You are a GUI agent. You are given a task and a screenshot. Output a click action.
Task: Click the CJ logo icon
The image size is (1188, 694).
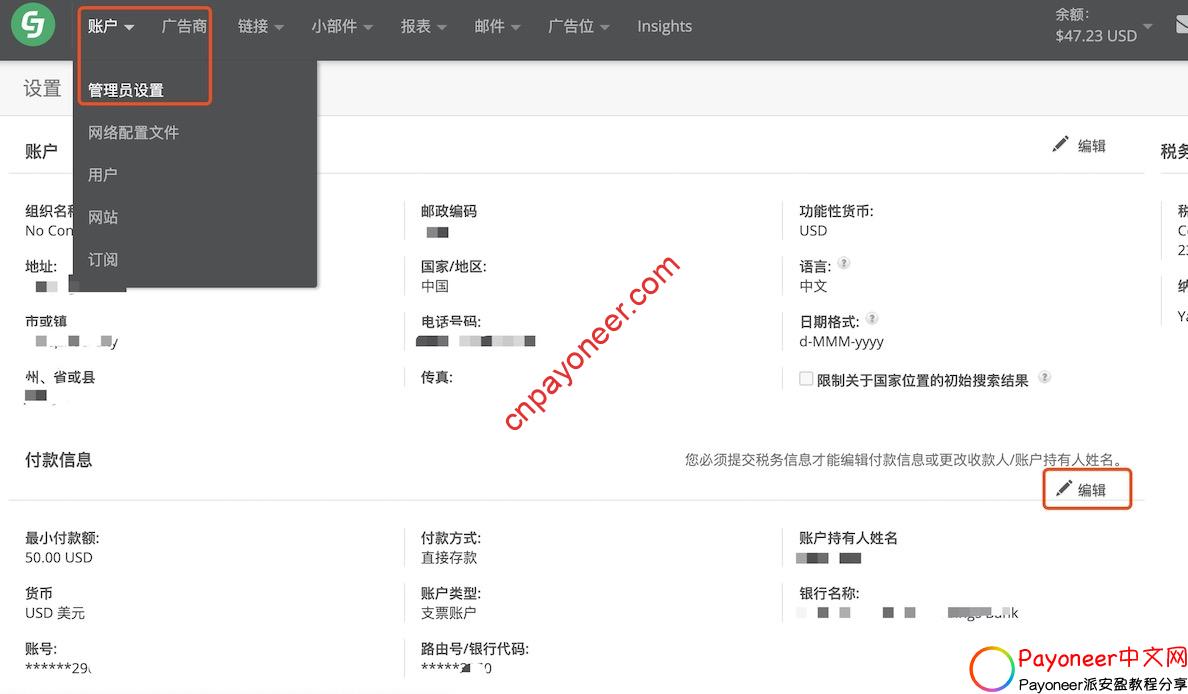[x=33, y=26]
